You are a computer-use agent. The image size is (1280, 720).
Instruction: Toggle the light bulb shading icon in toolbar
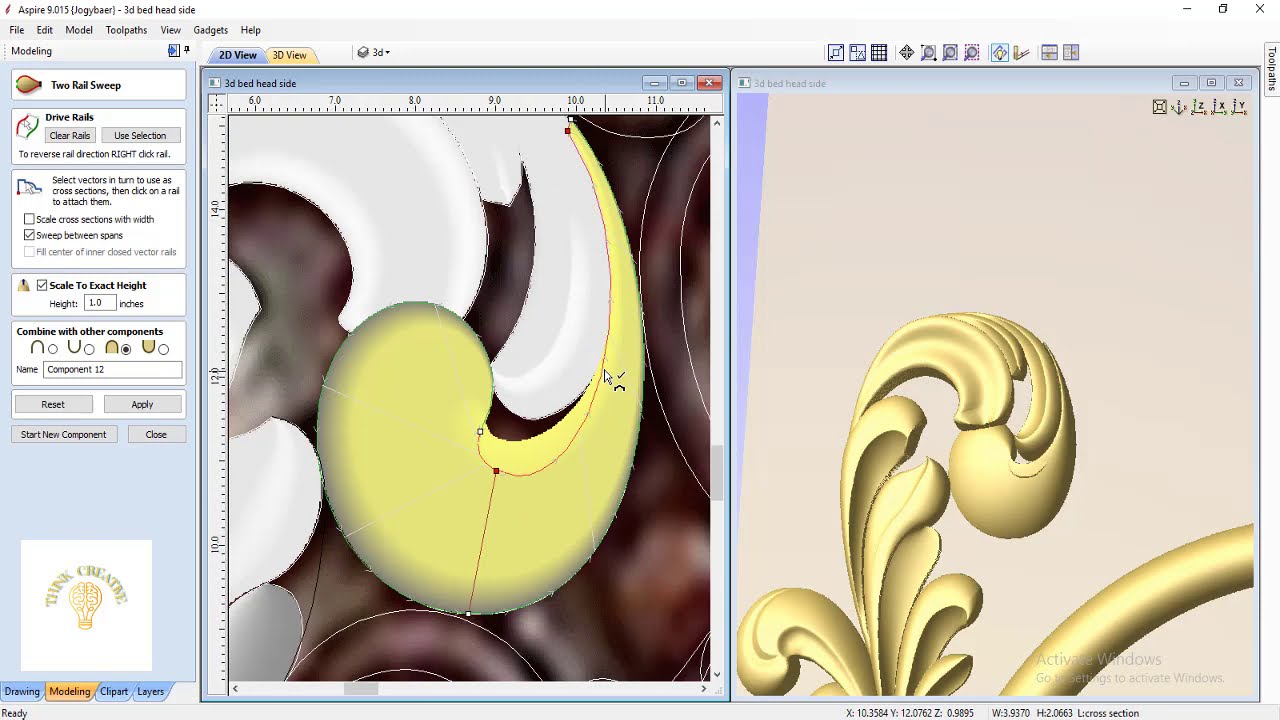pos(999,53)
